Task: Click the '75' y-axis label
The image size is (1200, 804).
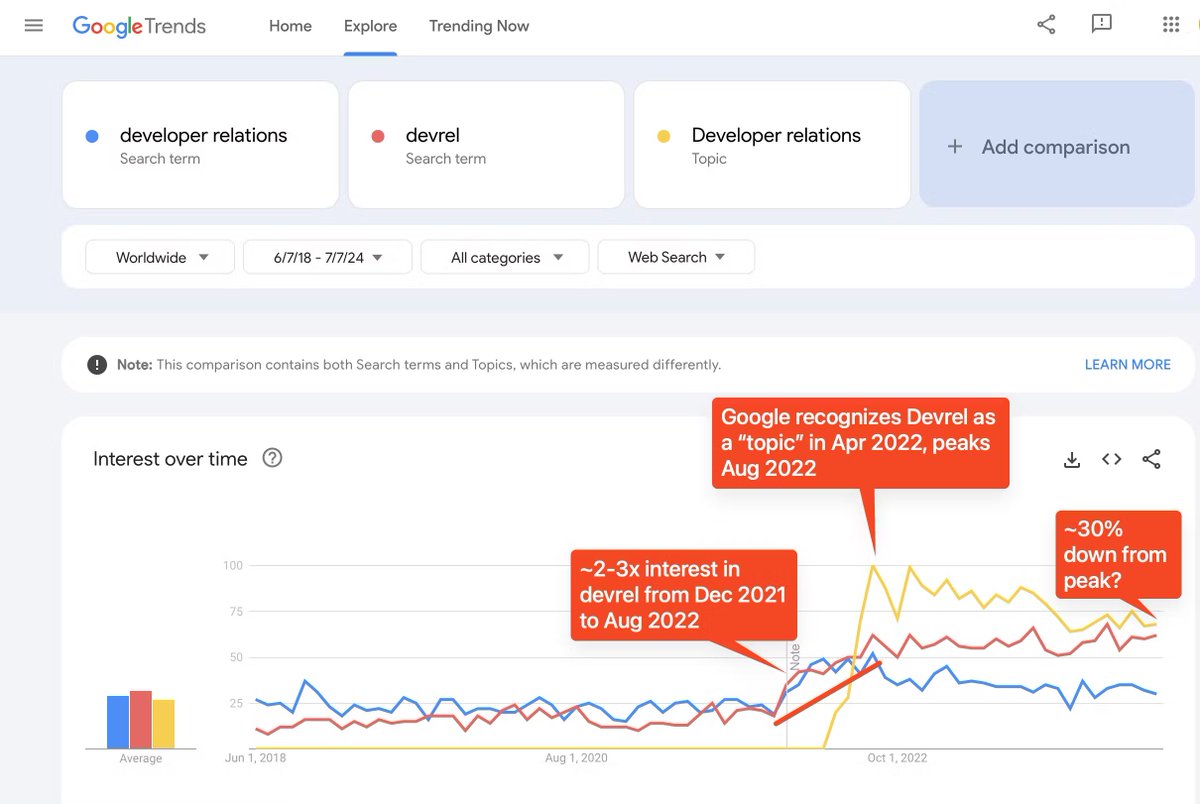Action: [236, 612]
